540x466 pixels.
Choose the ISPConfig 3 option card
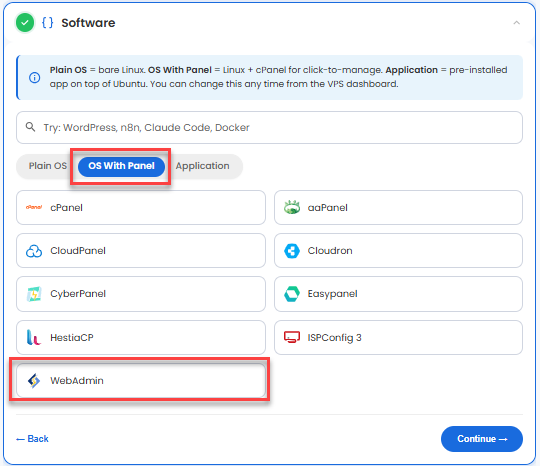(x=398, y=338)
